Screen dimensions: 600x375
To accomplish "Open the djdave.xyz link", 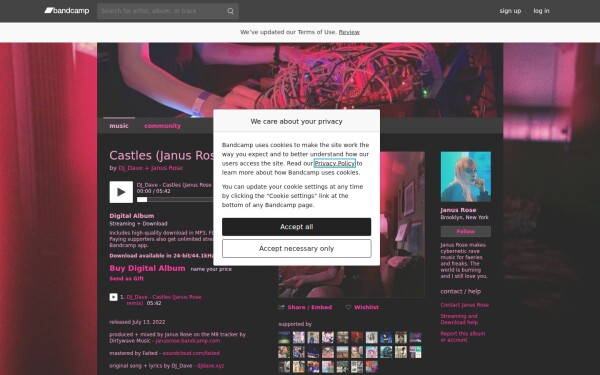I will pos(210,366).
